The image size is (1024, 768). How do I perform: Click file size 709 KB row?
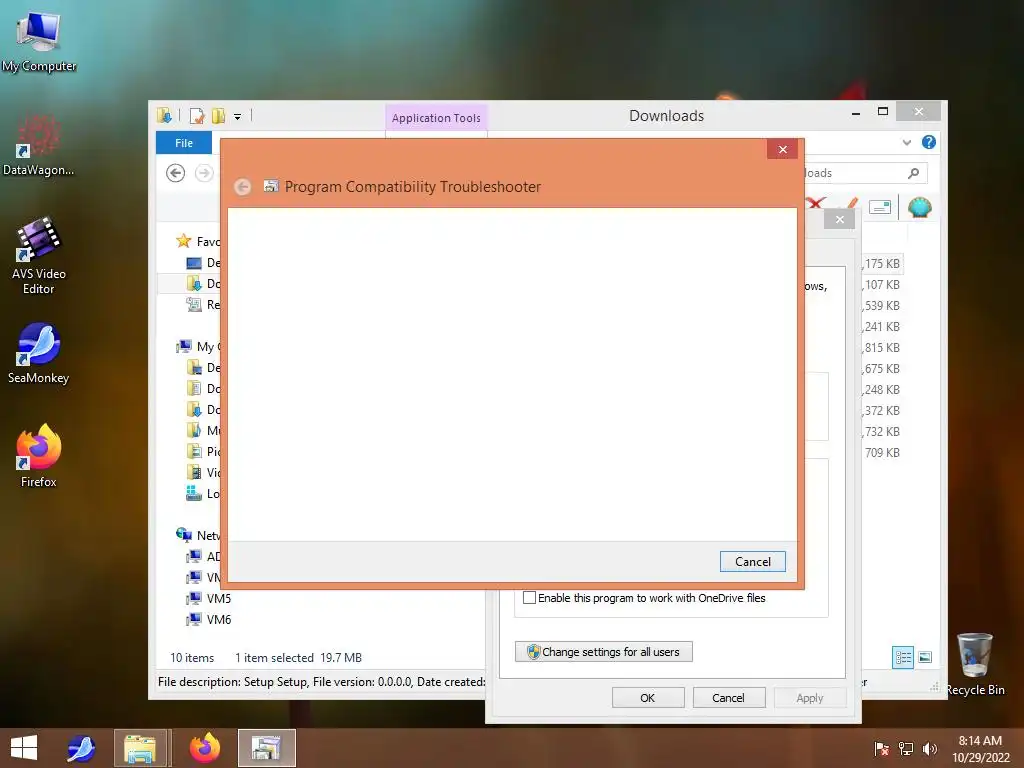point(882,453)
